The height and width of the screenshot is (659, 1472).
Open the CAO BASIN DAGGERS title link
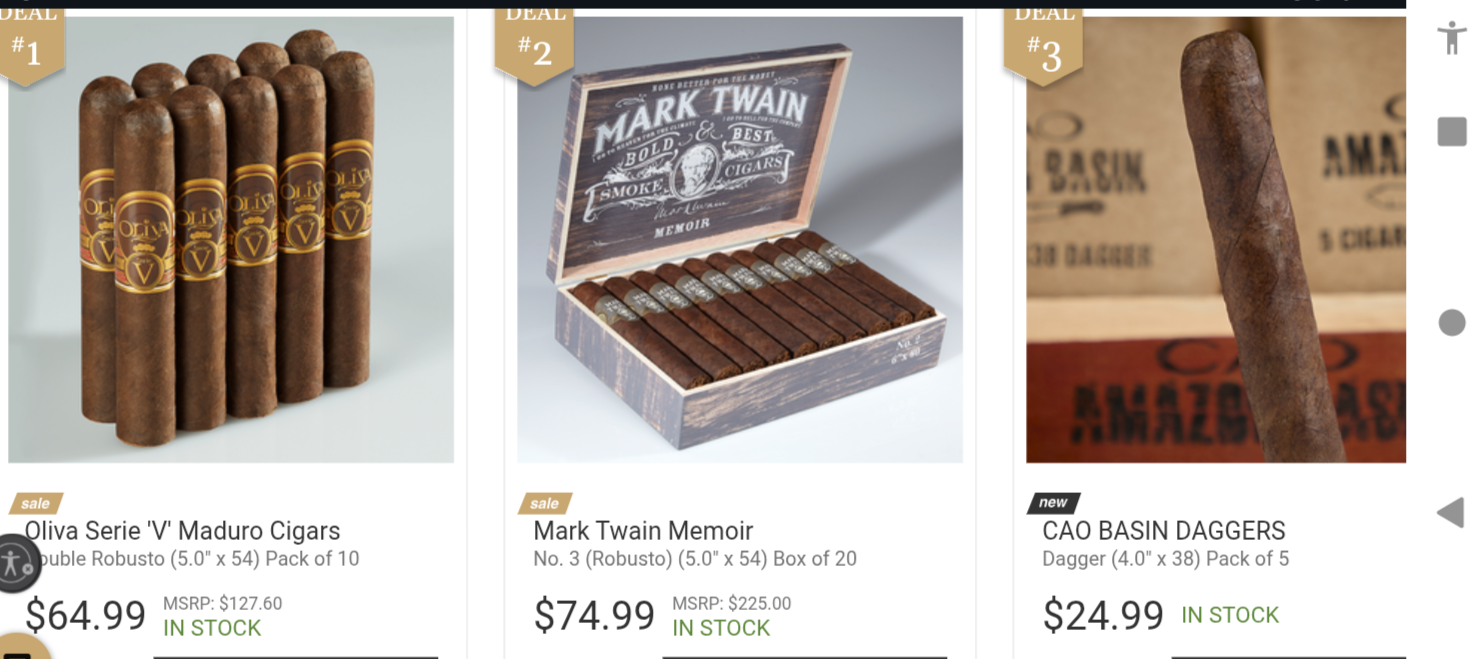pyautogui.click(x=1164, y=531)
